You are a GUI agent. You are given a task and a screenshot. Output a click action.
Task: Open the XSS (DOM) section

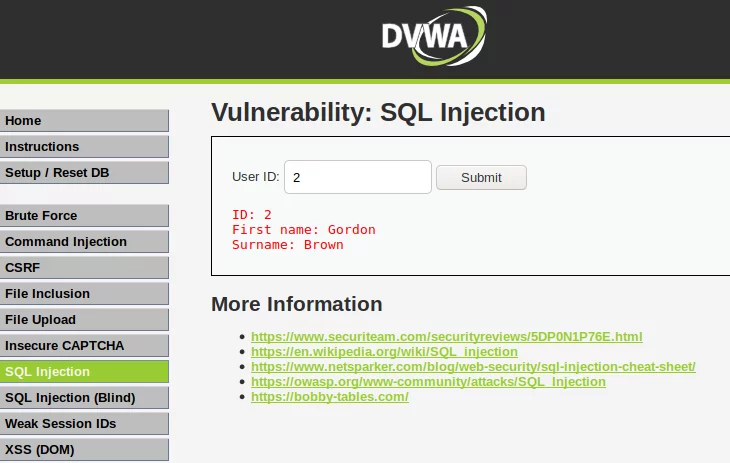click(x=84, y=450)
